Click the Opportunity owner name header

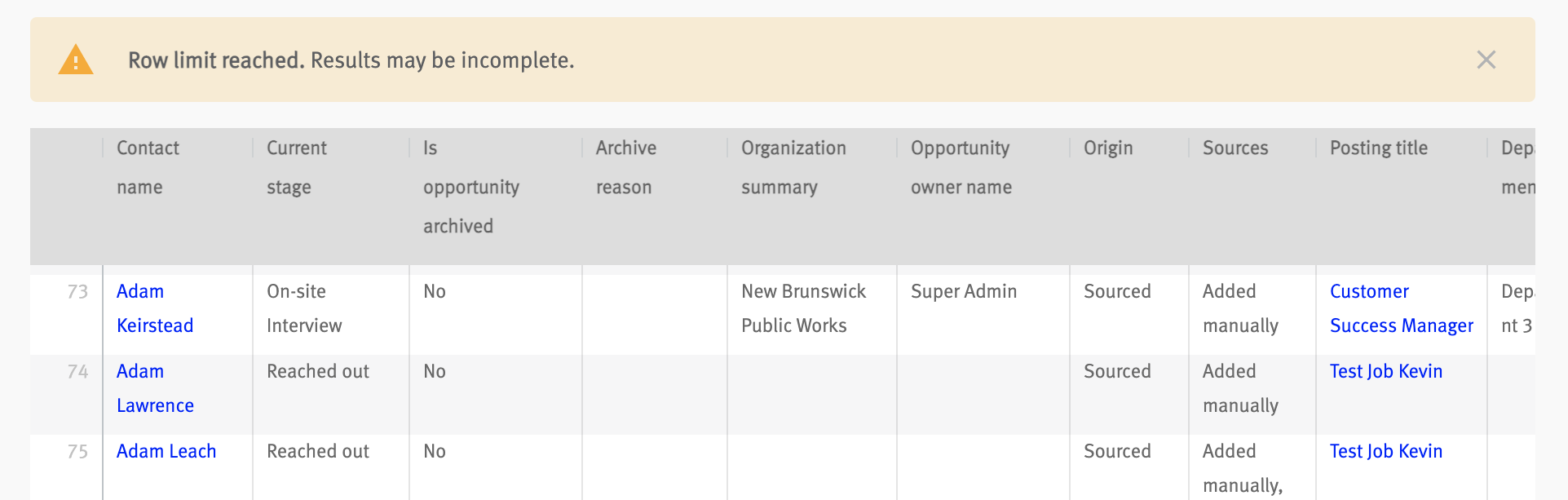961,167
